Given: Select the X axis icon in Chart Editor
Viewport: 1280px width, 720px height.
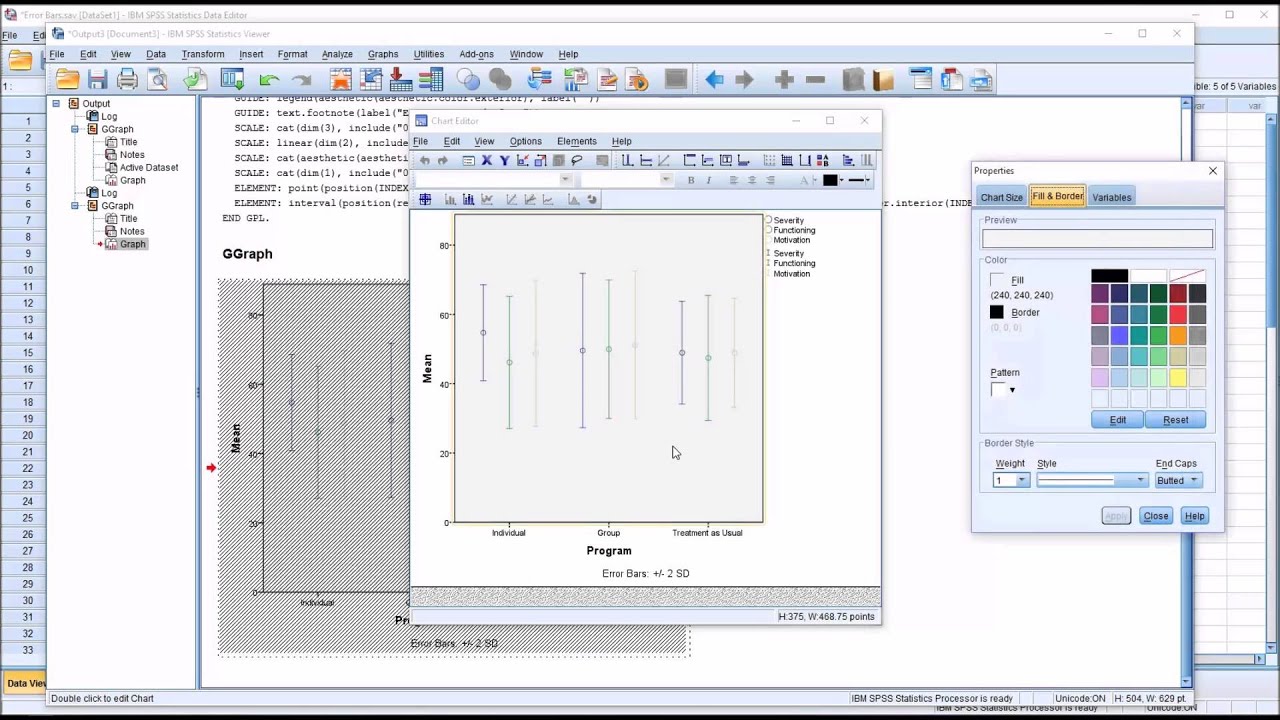Looking at the screenshot, I should [x=486, y=160].
